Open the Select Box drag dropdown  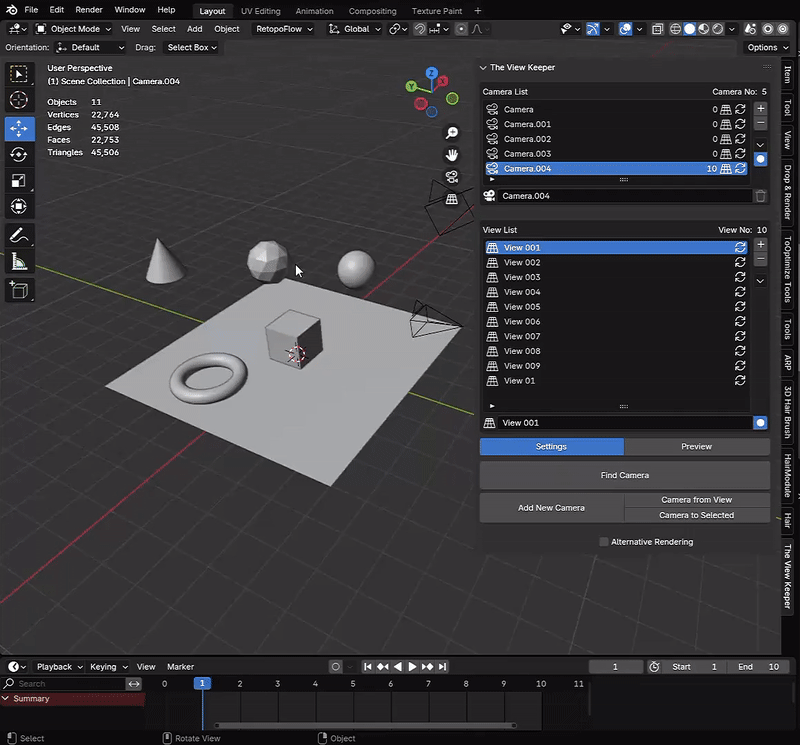pos(191,47)
